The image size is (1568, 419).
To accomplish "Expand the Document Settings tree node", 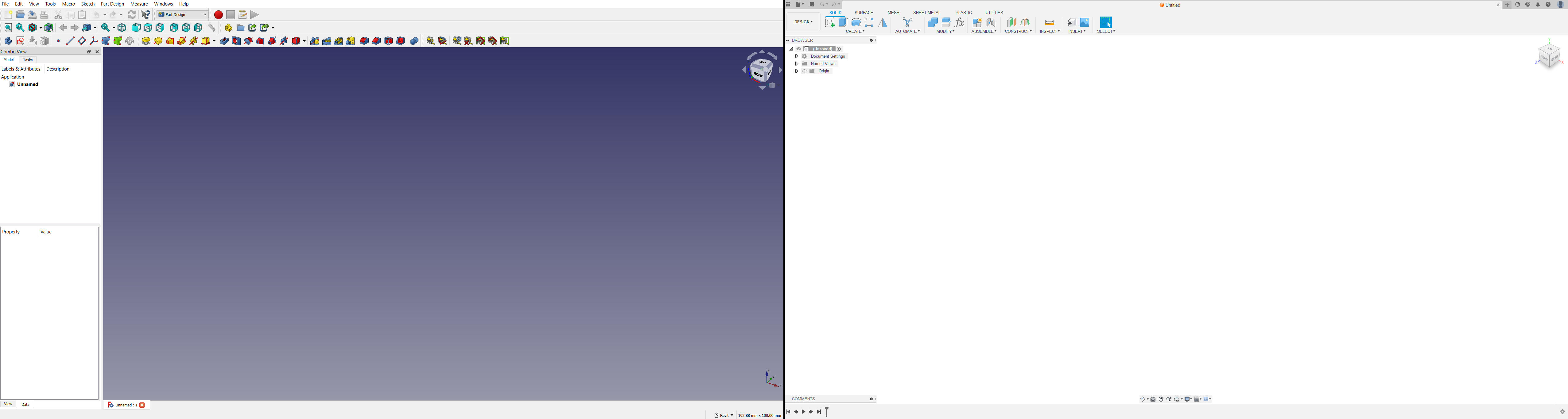I will click(x=796, y=56).
